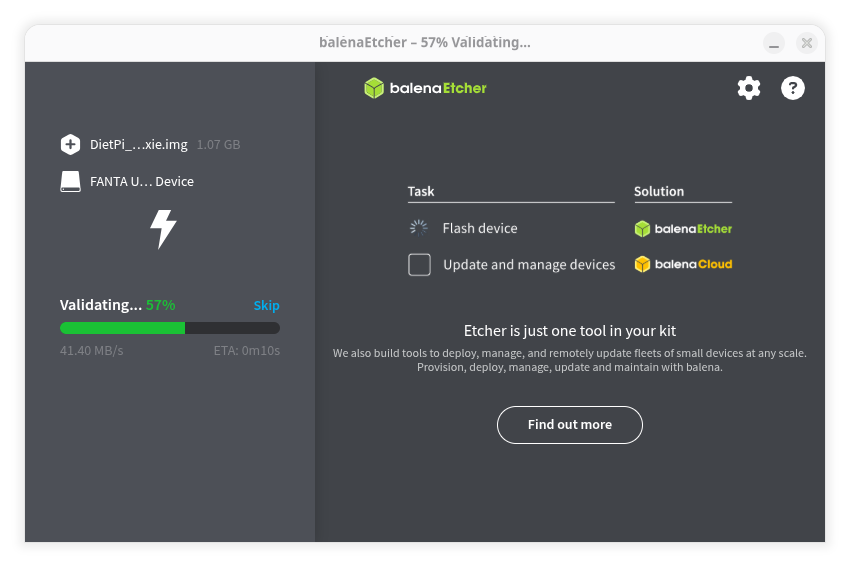The height and width of the screenshot is (567, 850).
Task: Click the balenaEtcher logo in header
Action: click(425, 88)
